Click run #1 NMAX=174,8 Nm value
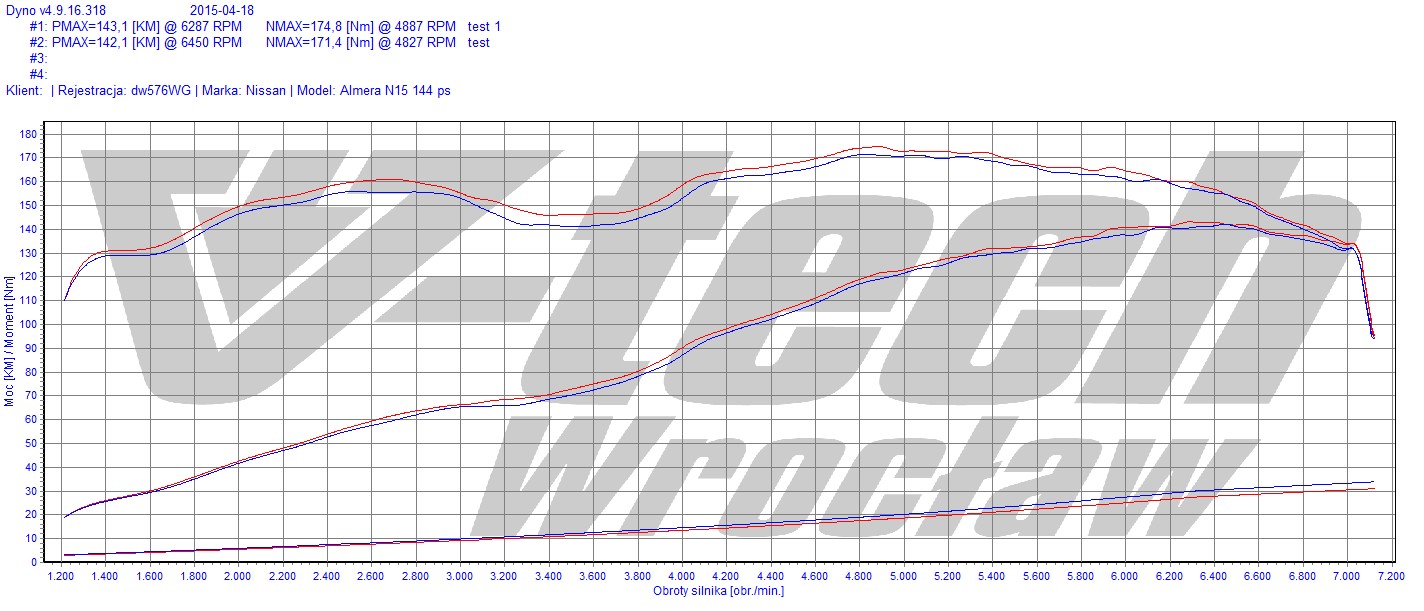The height and width of the screenshot is (611, 1424). click(361, 26)
